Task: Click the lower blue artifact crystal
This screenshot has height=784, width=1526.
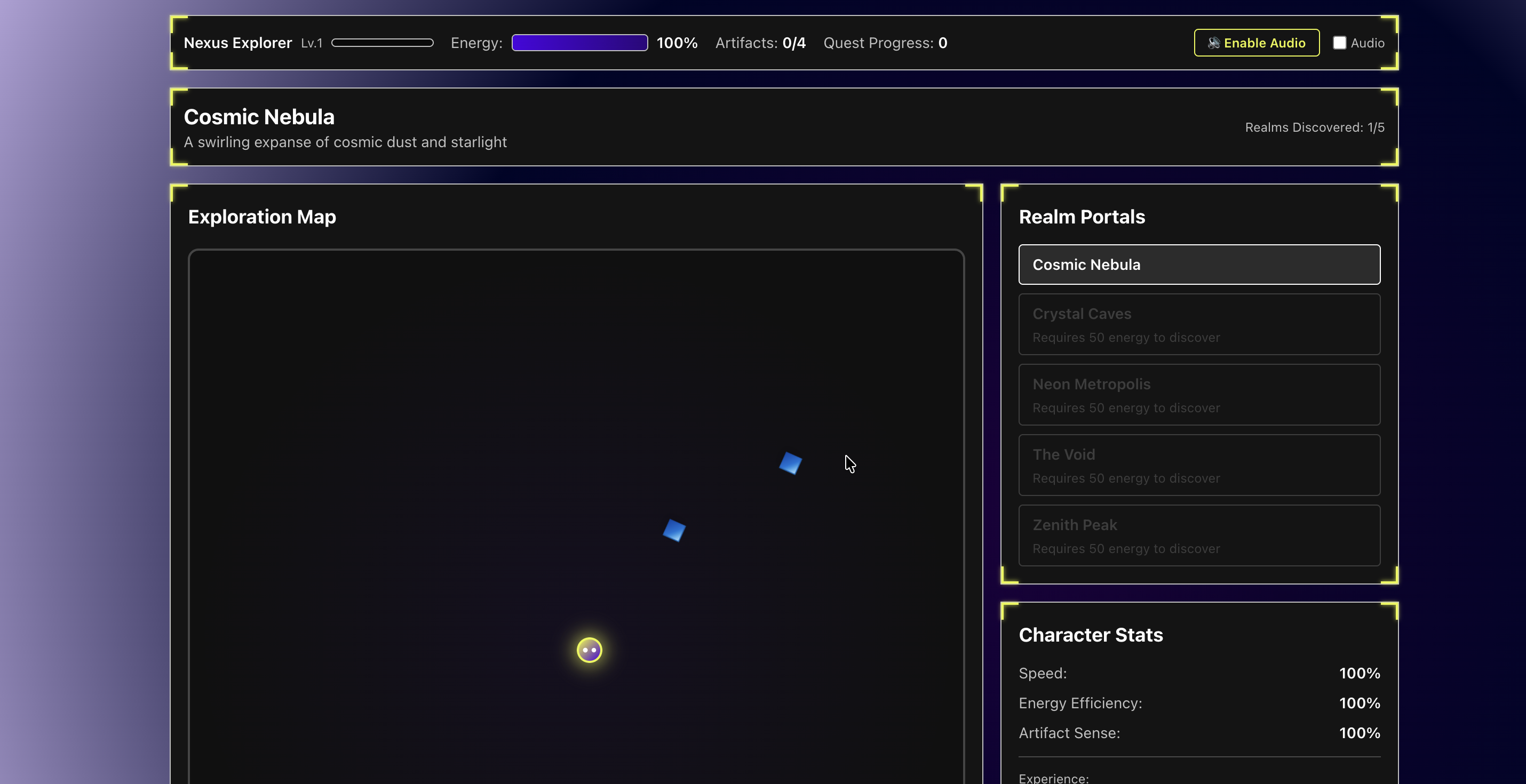Action: (674, 530)
